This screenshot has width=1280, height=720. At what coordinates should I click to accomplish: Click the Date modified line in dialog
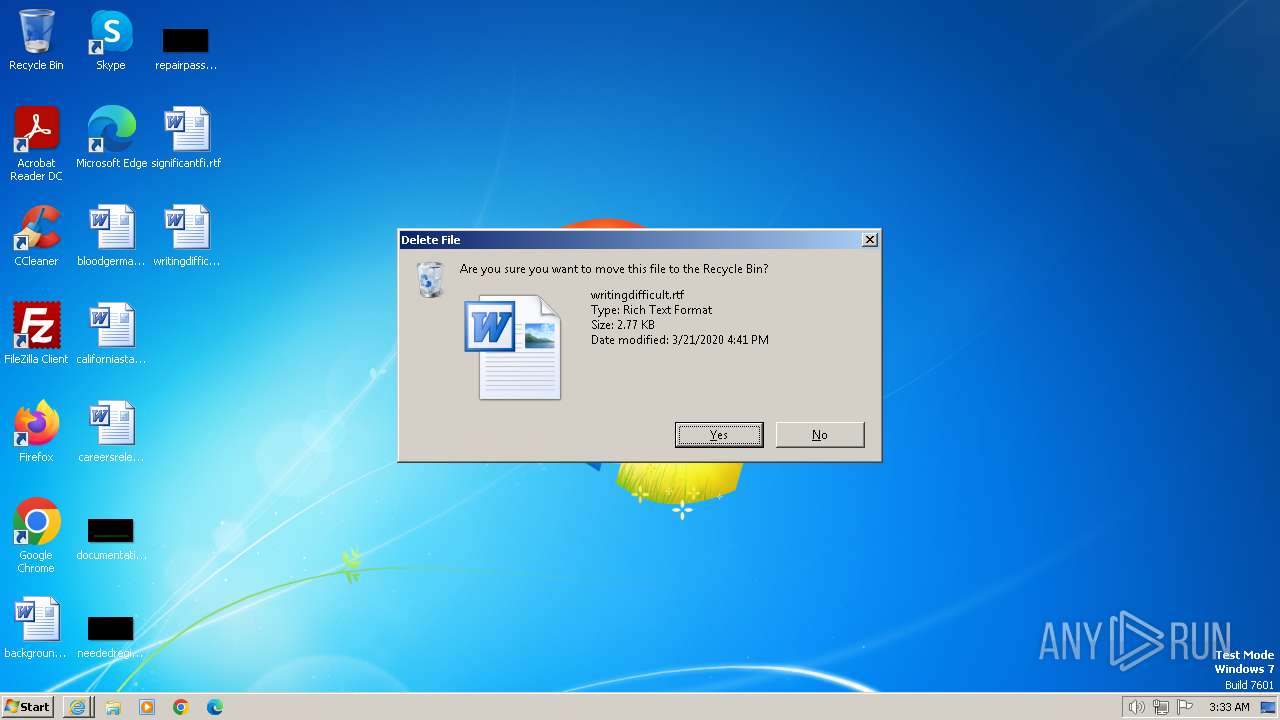click(679, 340)
